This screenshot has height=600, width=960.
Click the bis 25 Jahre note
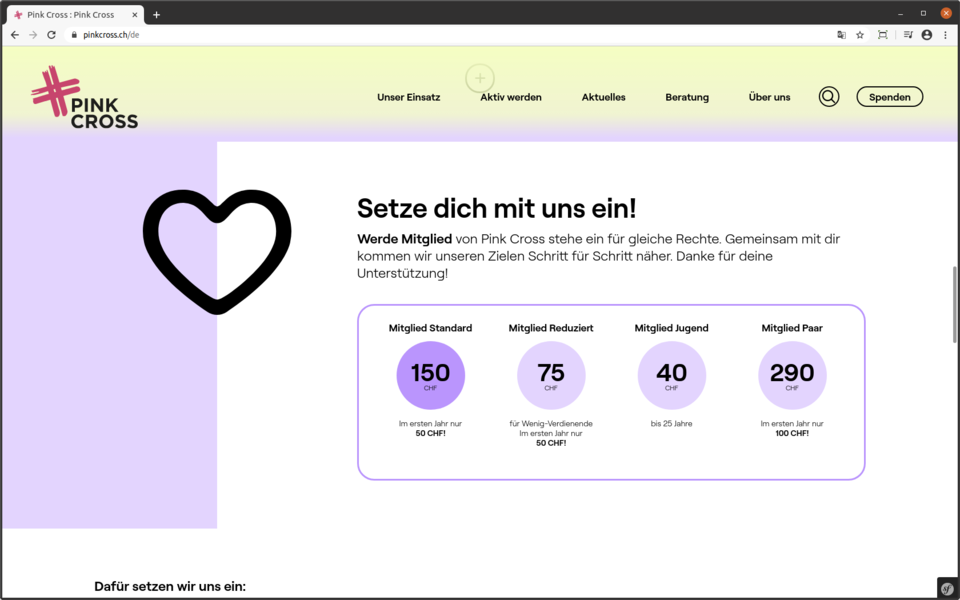pyautogui.click(x=672, y=424)
